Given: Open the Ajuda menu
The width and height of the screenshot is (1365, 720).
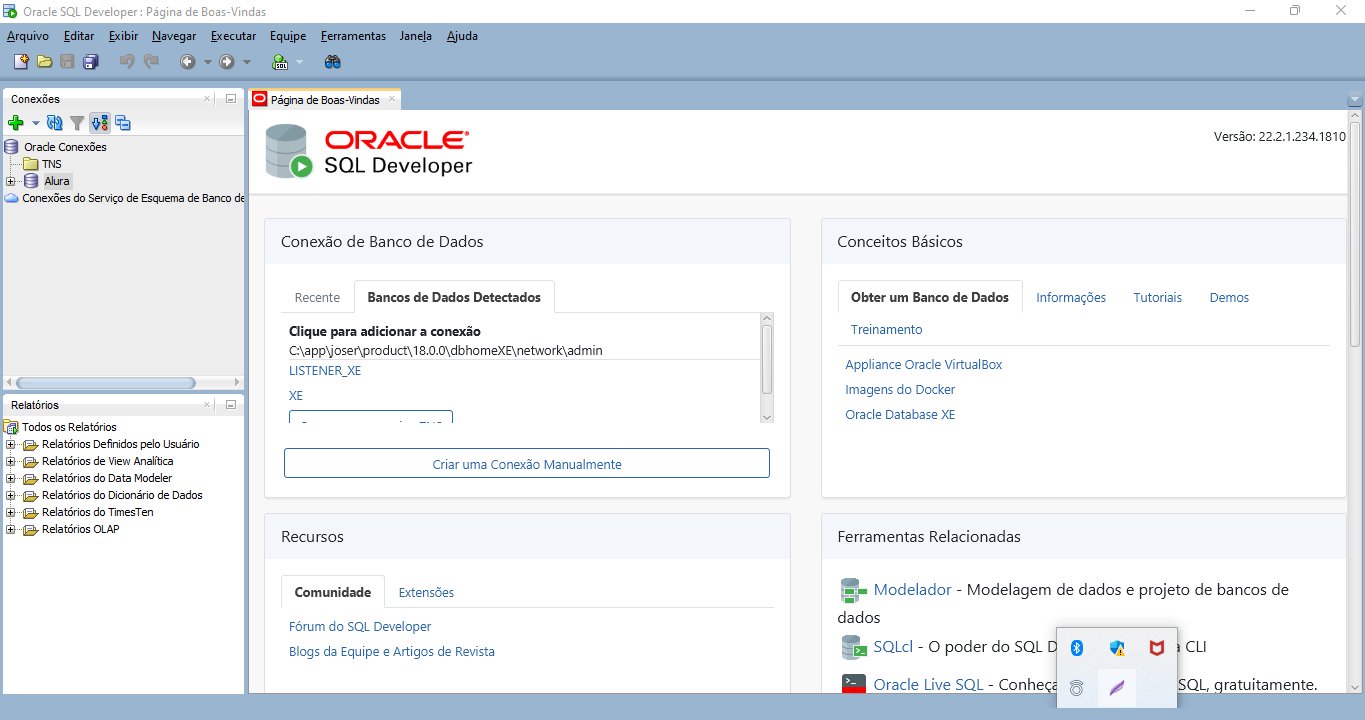Looking at the screenshot, I should tap(462, 36).
